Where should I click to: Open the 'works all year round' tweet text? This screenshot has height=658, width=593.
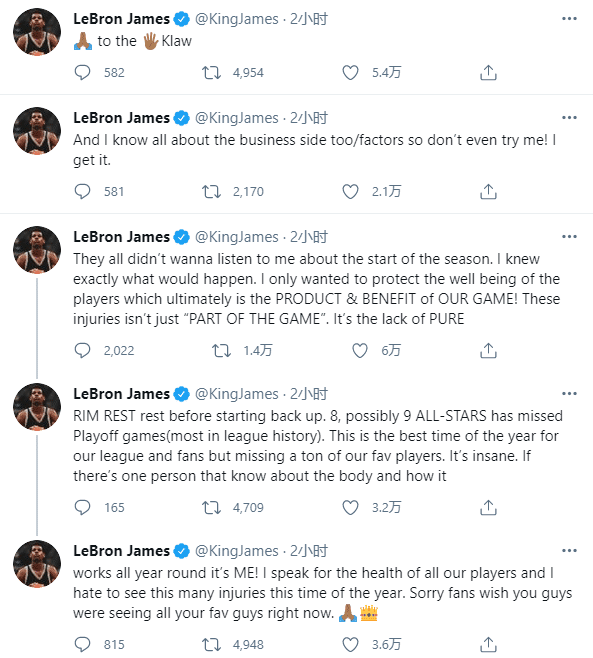click(322, 593)
